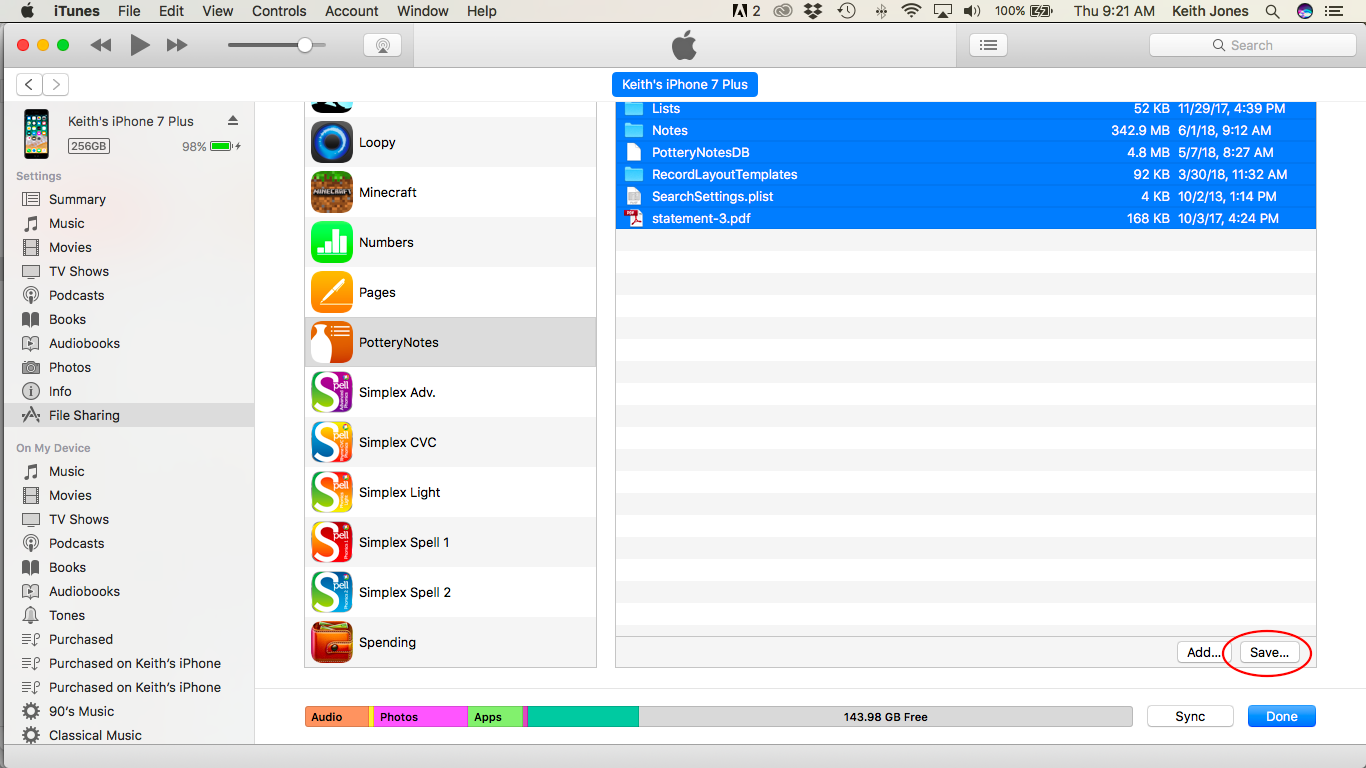Image resolution: width=1366 pixels, height=768 pixels.
Task: Open the Controls menu
Action: (x=279, y=11)
